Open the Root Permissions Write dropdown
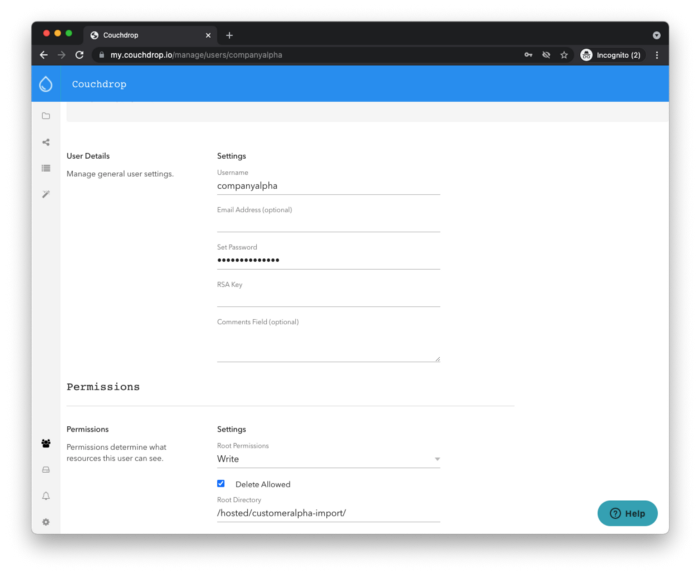Viewport: 700px width, 575px height. 329,459
